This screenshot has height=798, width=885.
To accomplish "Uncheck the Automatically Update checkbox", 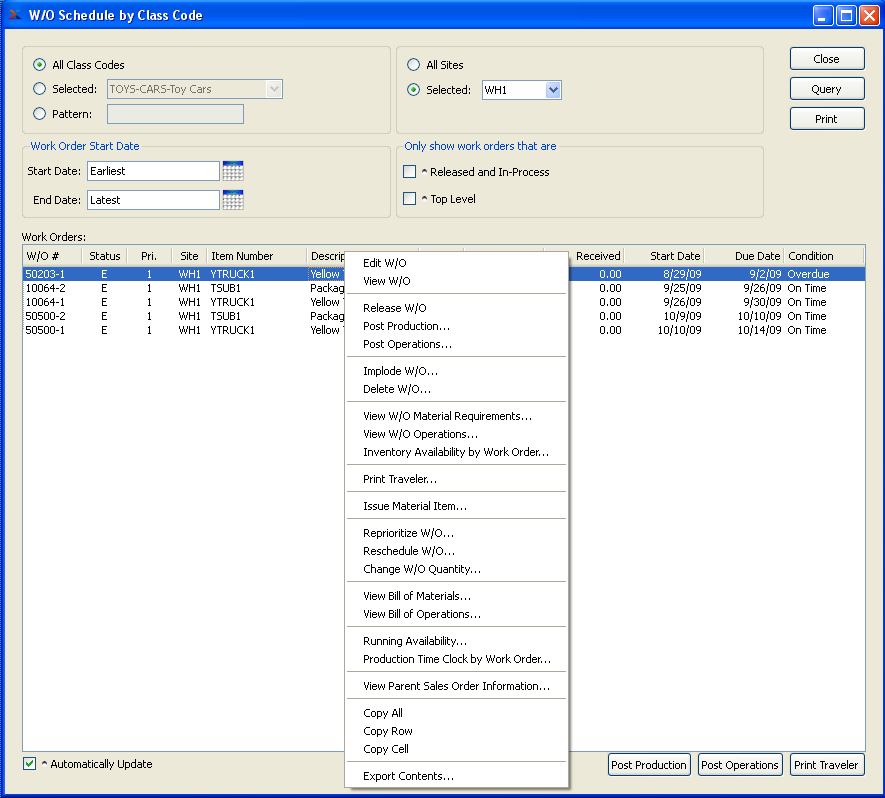I will coord(30,764).
